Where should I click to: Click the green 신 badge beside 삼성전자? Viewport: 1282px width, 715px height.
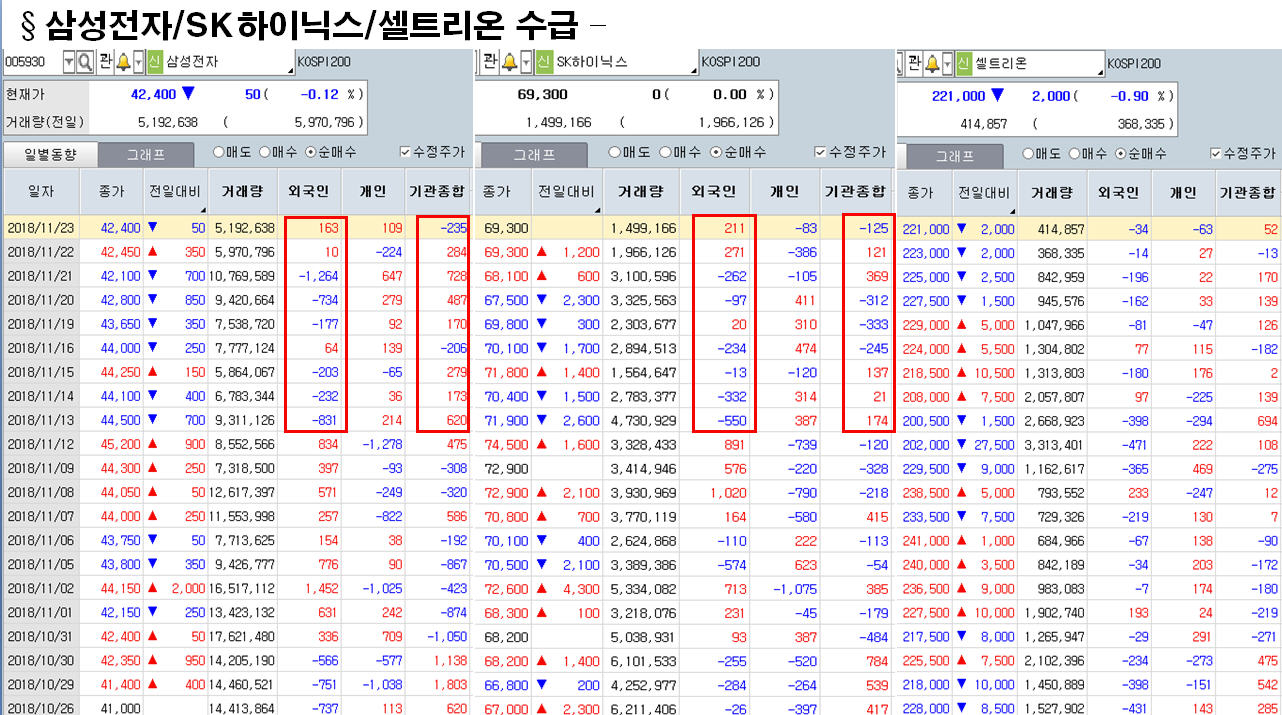pos(154,62)
